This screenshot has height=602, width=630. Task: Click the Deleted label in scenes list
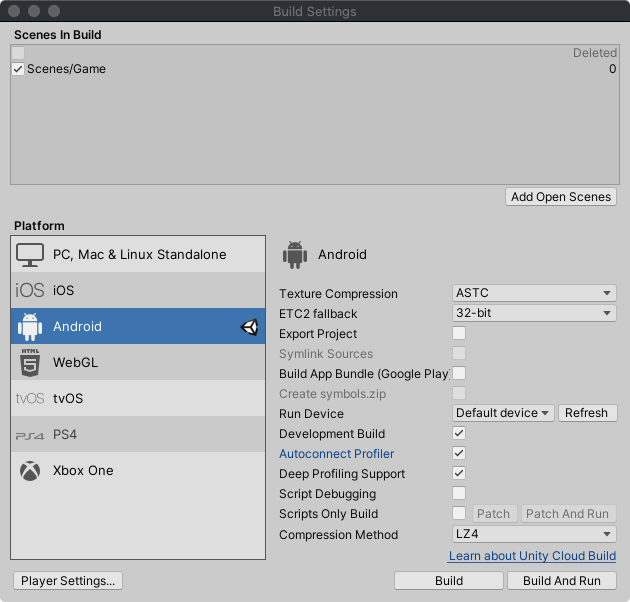pos(595,53)
